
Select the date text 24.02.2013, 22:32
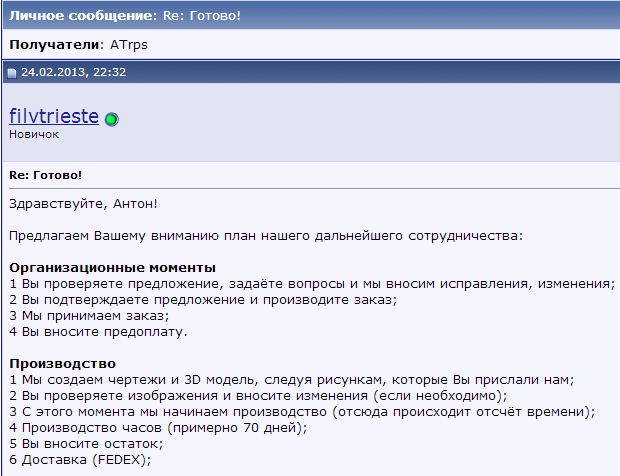tap(74, 72)
